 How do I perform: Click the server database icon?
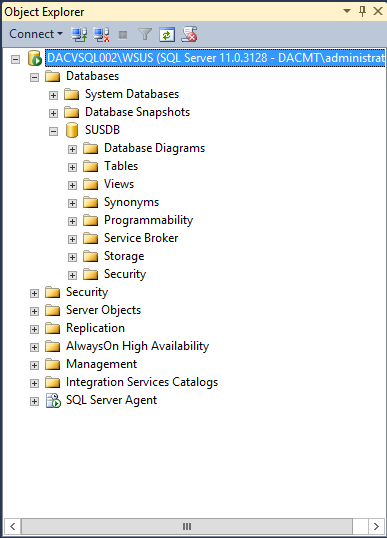35,58
